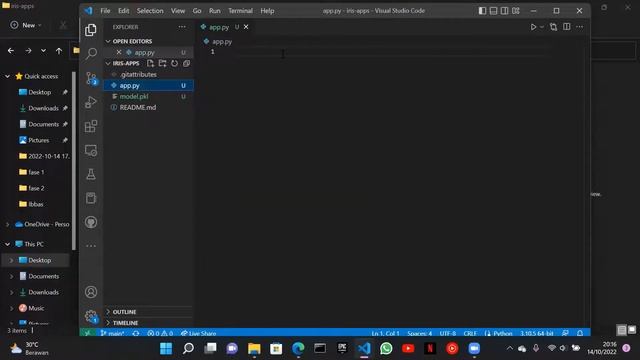Close the app.py editor tab
Image resolution: width=640 pixels, height=360 pixels.
pyautogui.click(x=246, y=27)
